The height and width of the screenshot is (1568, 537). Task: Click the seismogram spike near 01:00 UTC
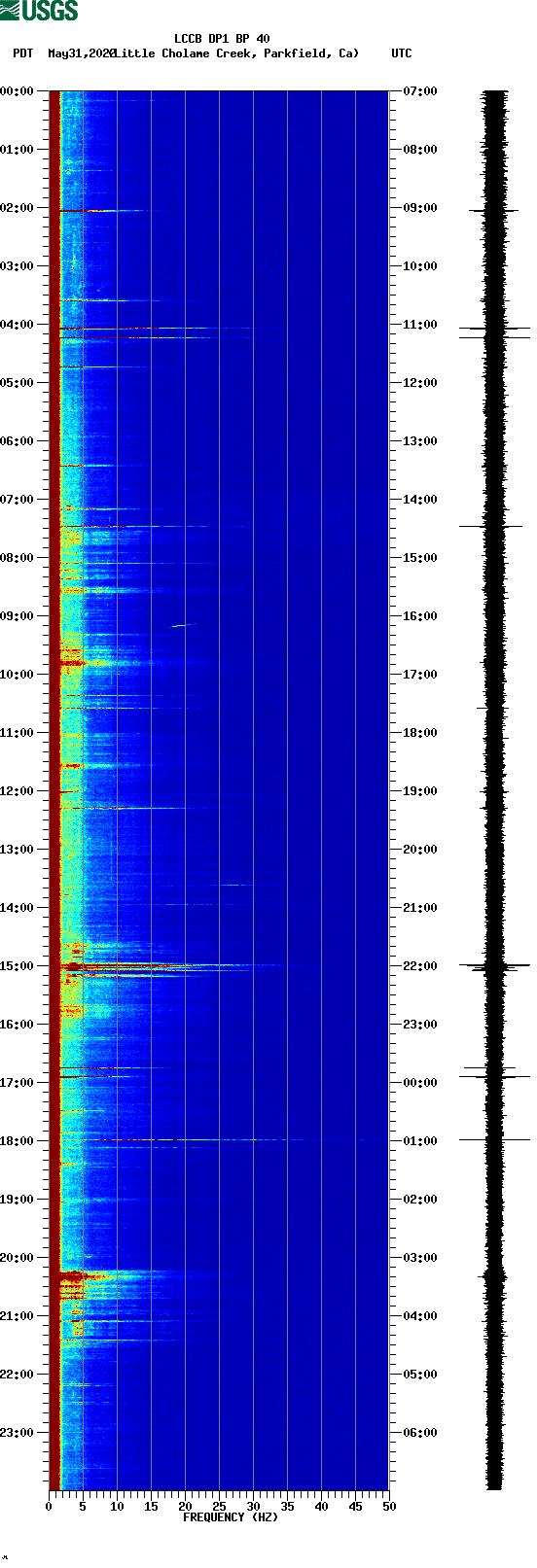click(494, 1139)
